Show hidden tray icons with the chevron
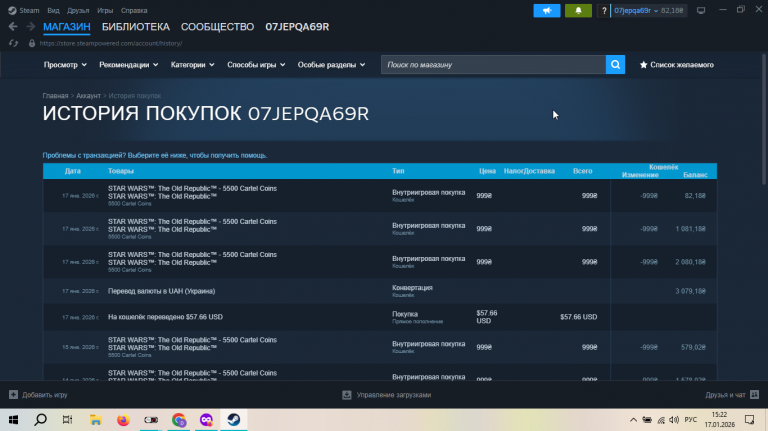The image size is (768, 431). pyautogui.click(x=633, y=420)
